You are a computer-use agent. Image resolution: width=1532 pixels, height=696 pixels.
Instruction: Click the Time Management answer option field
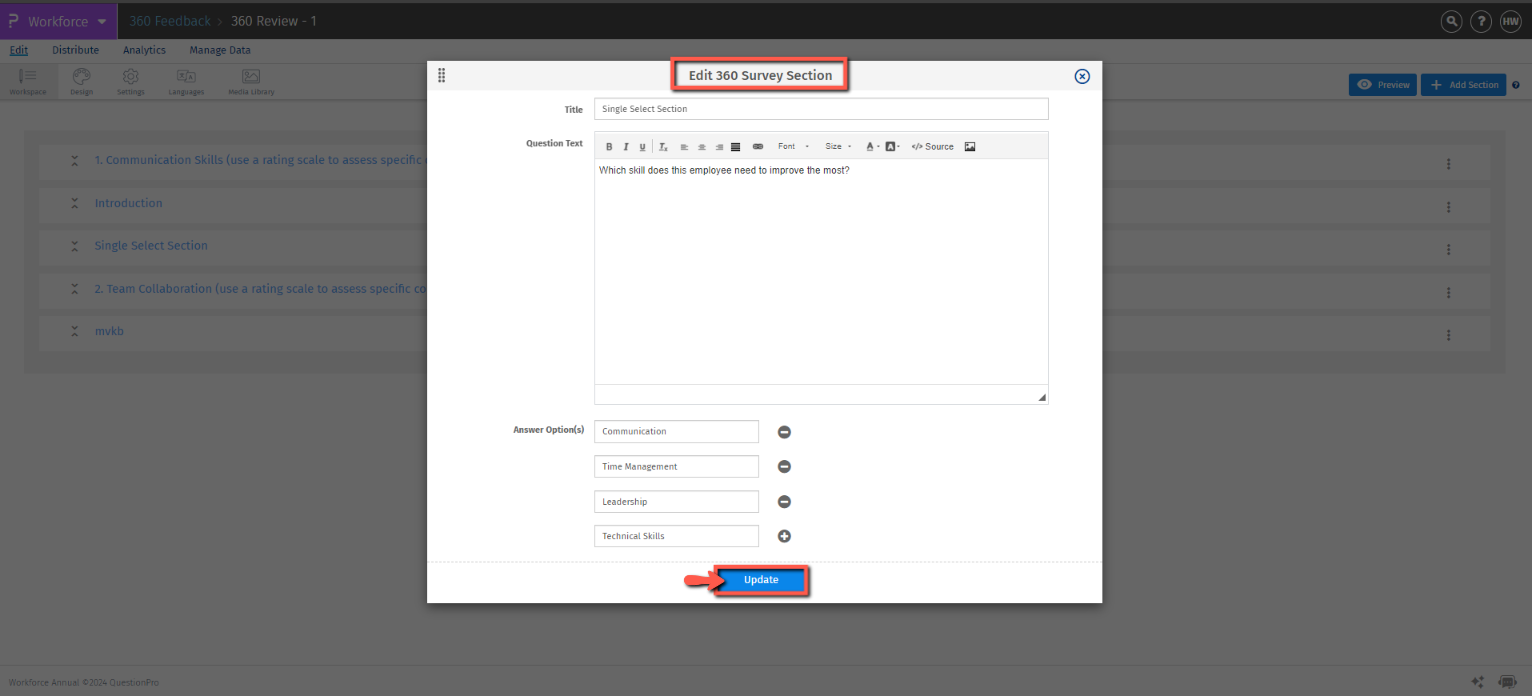[x=676, y=466]
